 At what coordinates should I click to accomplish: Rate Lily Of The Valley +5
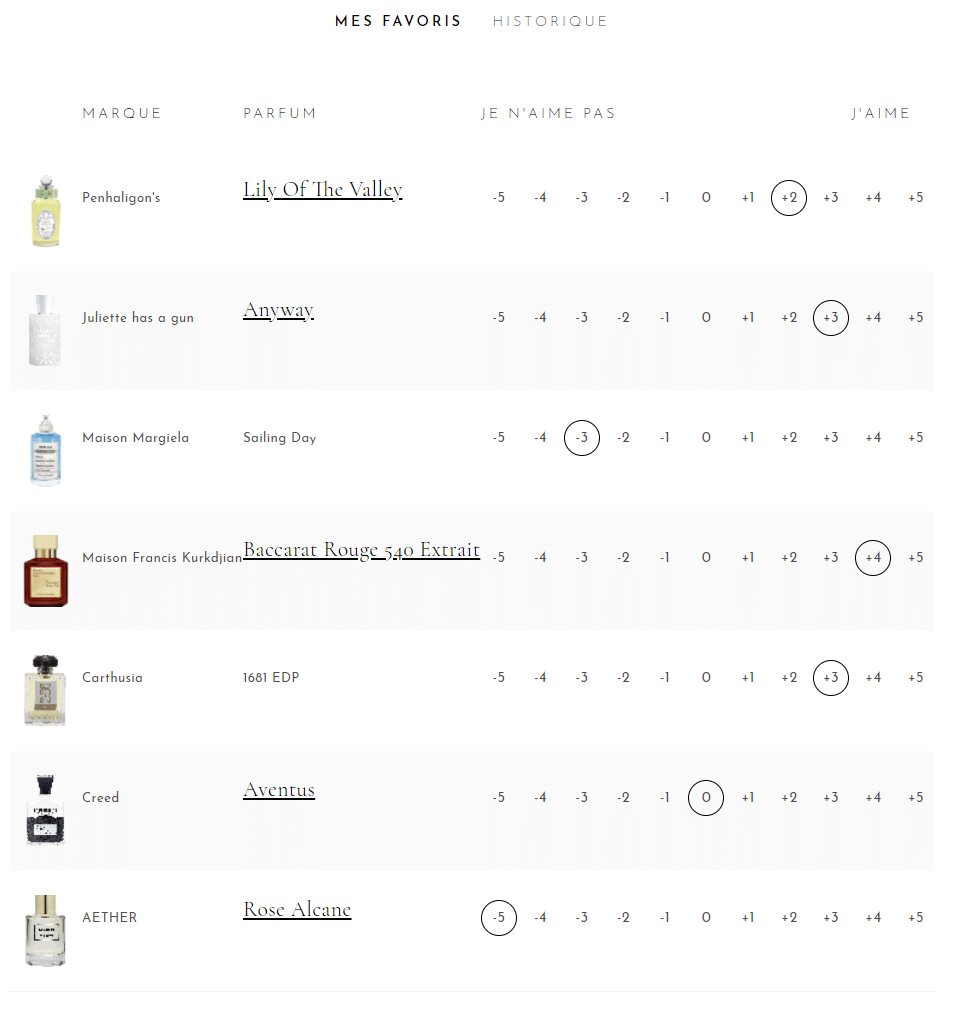[915, 198]
